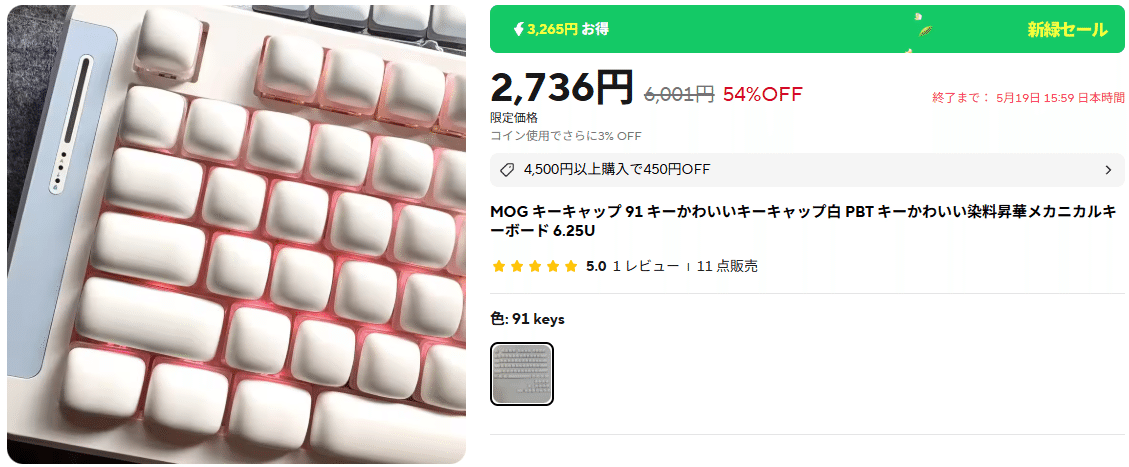Viewport: 1129px width, 467px height.
Task: Click the 5.0 rating score
Action: pos(595,266)
